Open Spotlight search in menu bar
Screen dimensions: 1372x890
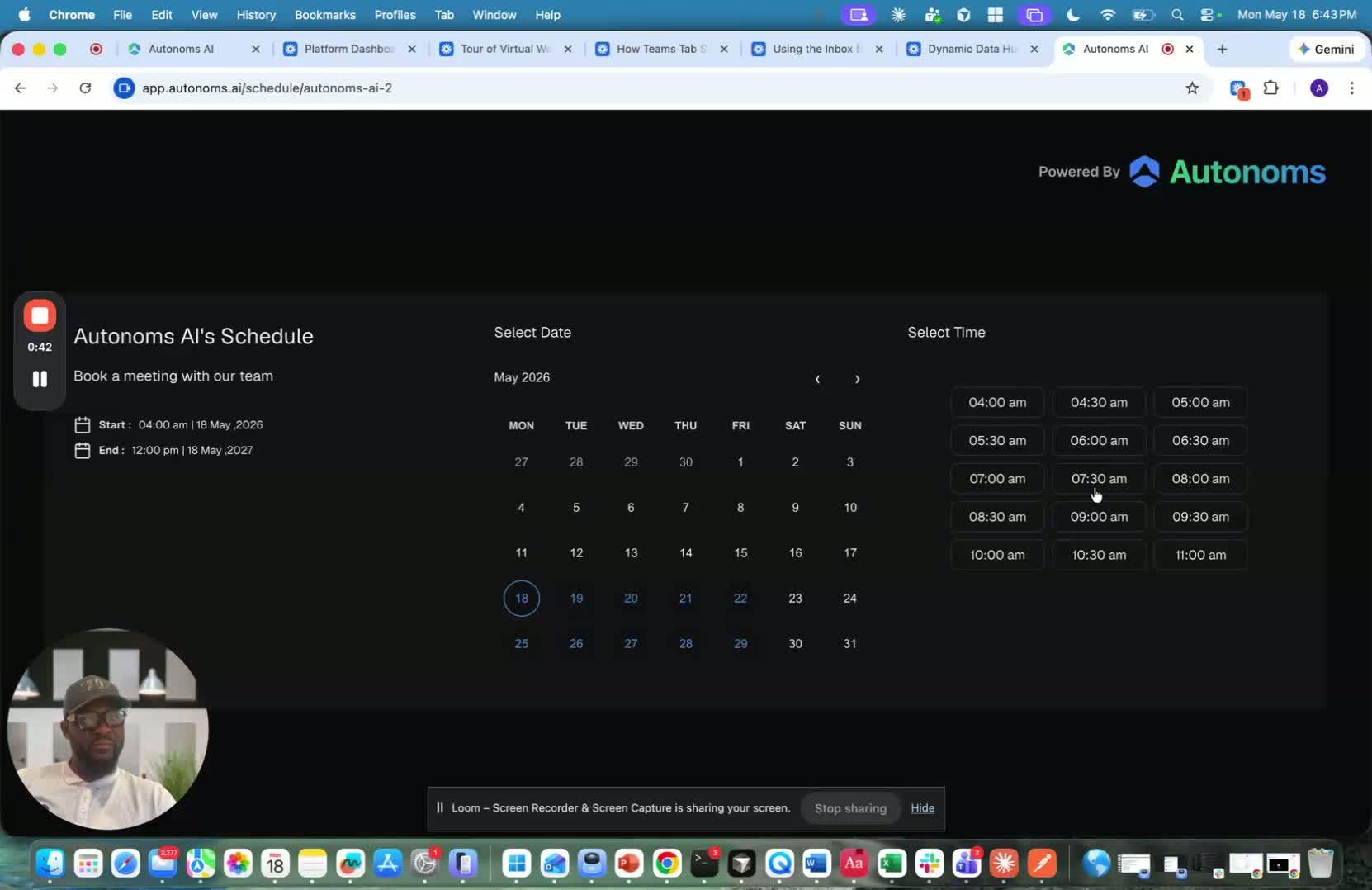click(1177, 15)
